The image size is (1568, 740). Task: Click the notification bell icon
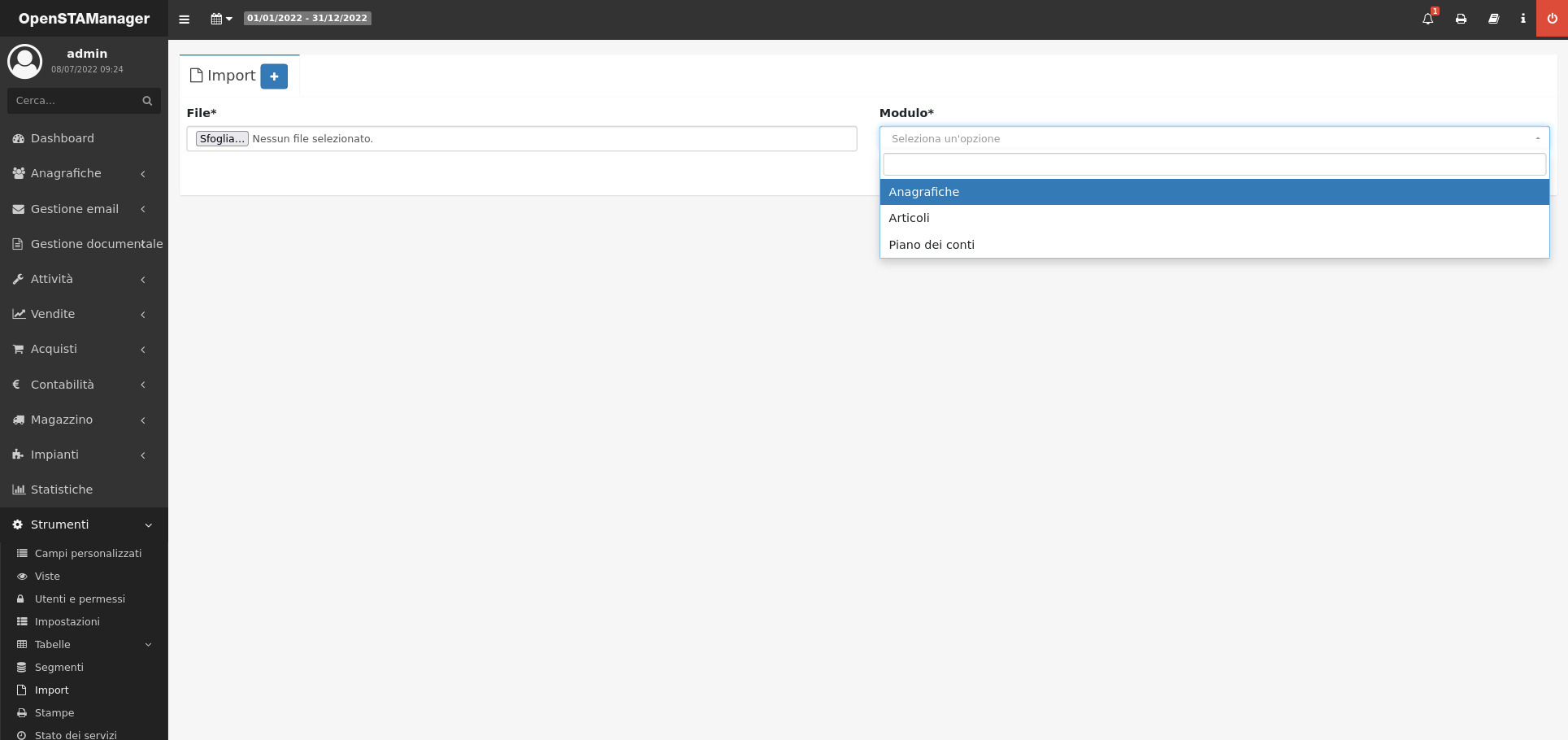coord(1427,19)
